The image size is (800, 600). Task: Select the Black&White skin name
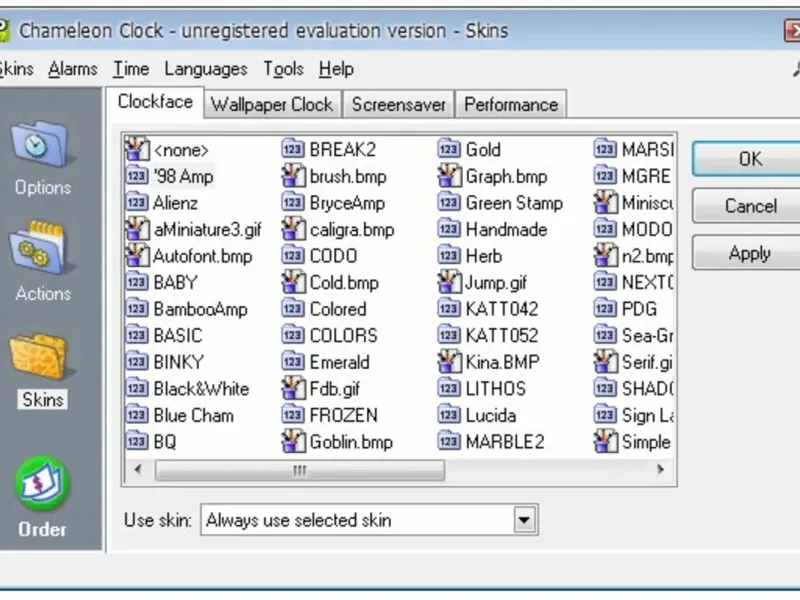(202, 388)
